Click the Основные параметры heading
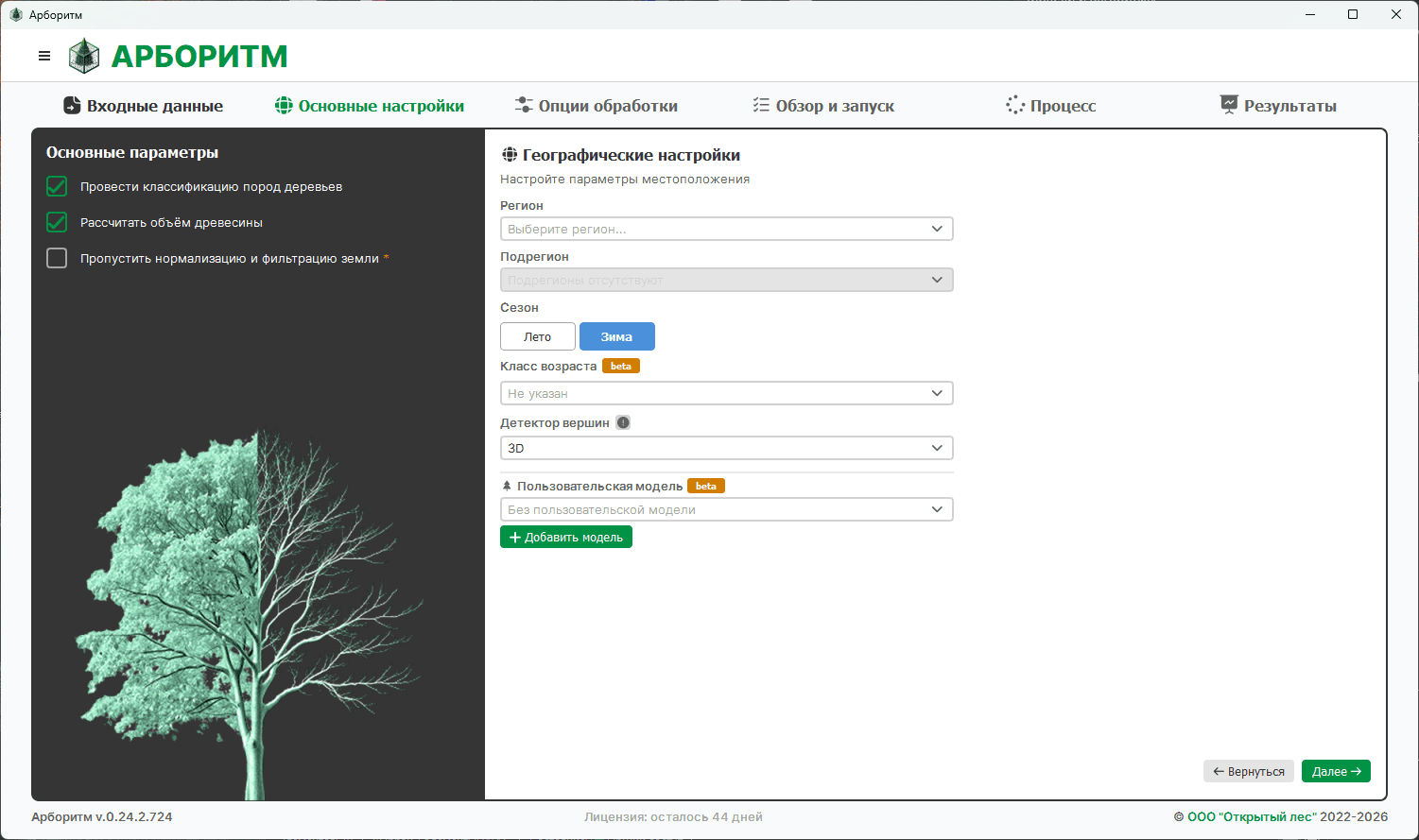The image size is (1419, 840). pyautogui.click(x=132, y=152)
